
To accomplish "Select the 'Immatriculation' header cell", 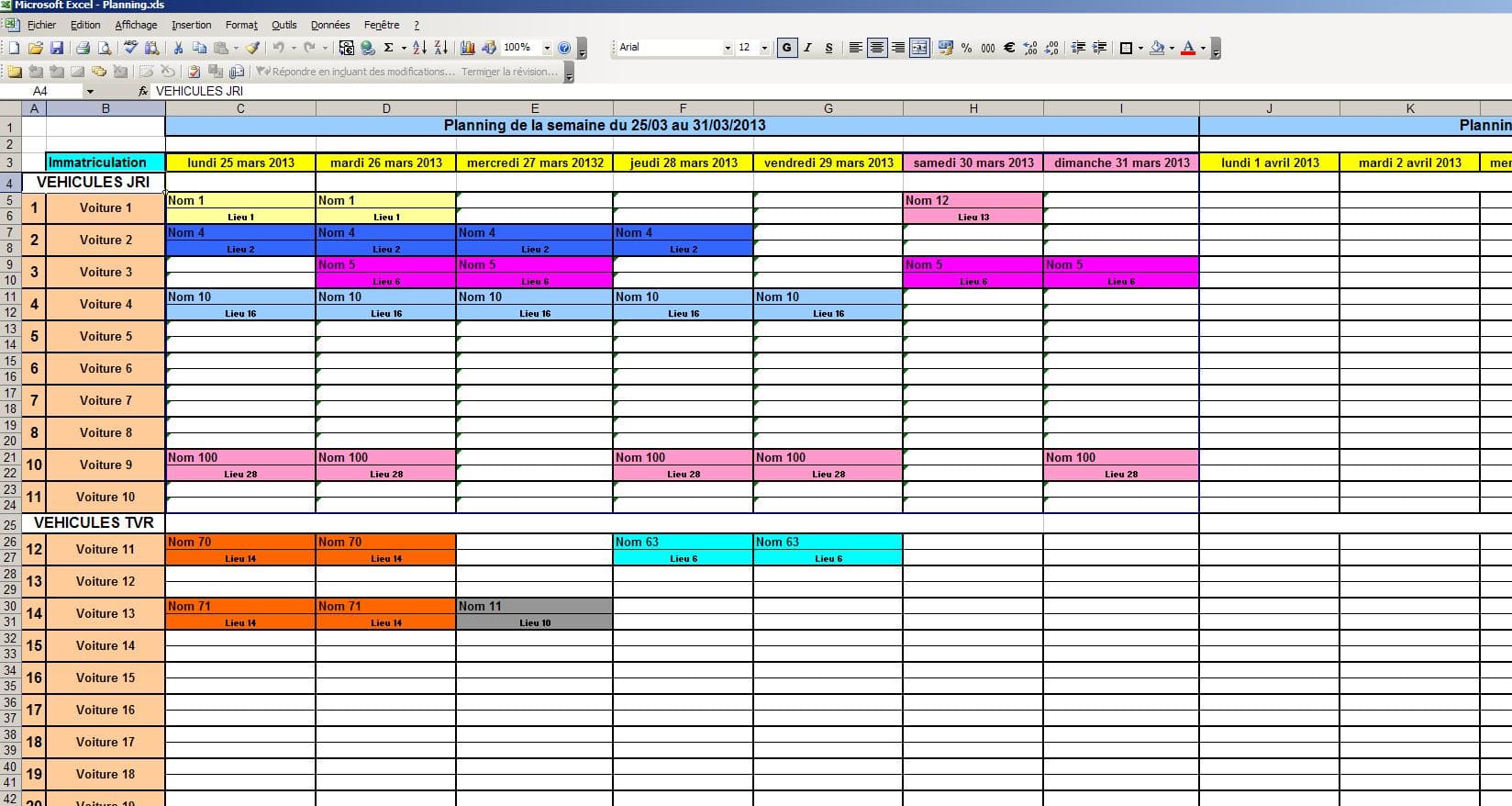I will pyautogui.click(x=106, y=162).
